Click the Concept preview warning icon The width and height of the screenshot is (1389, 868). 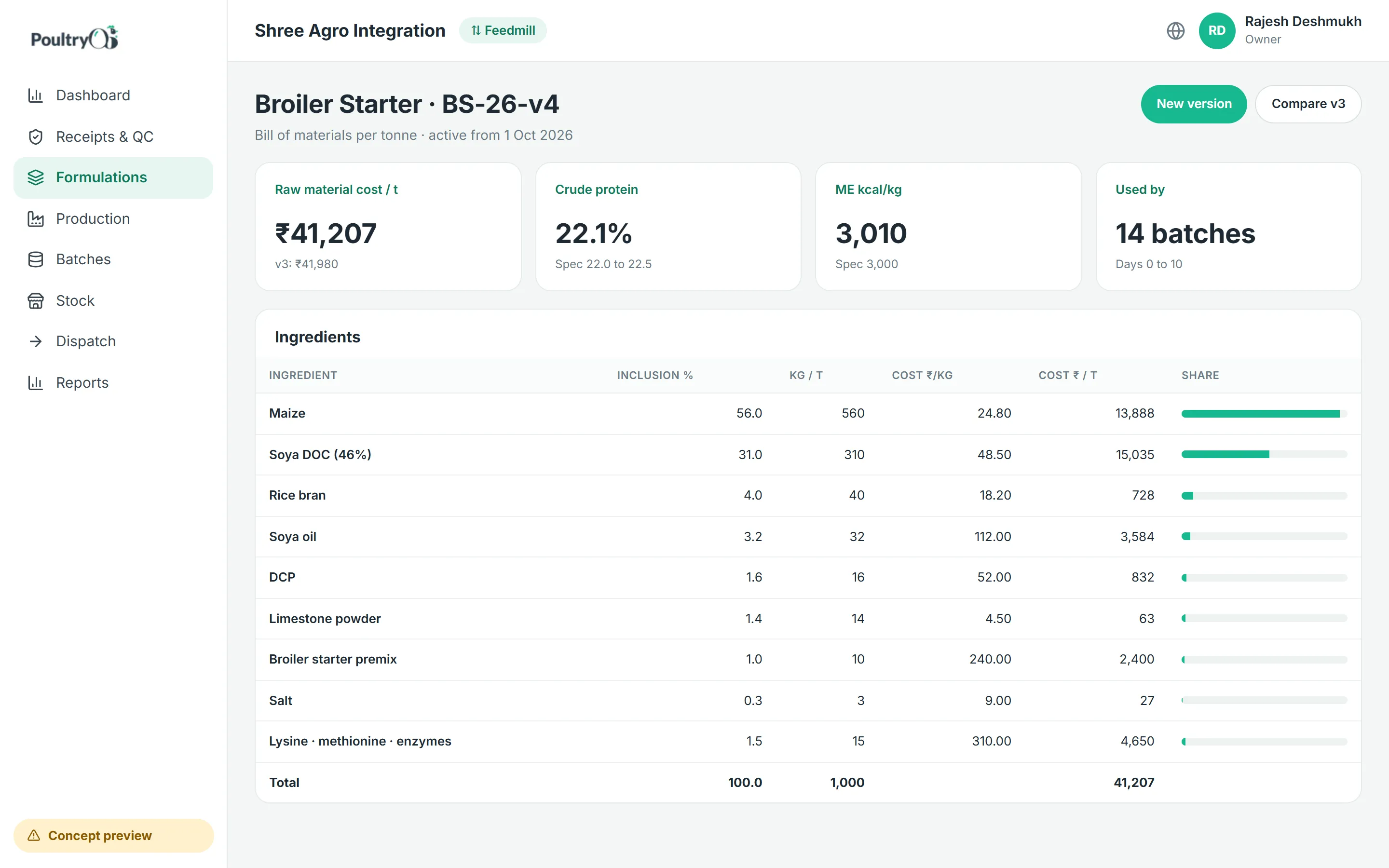coord(34,835)
